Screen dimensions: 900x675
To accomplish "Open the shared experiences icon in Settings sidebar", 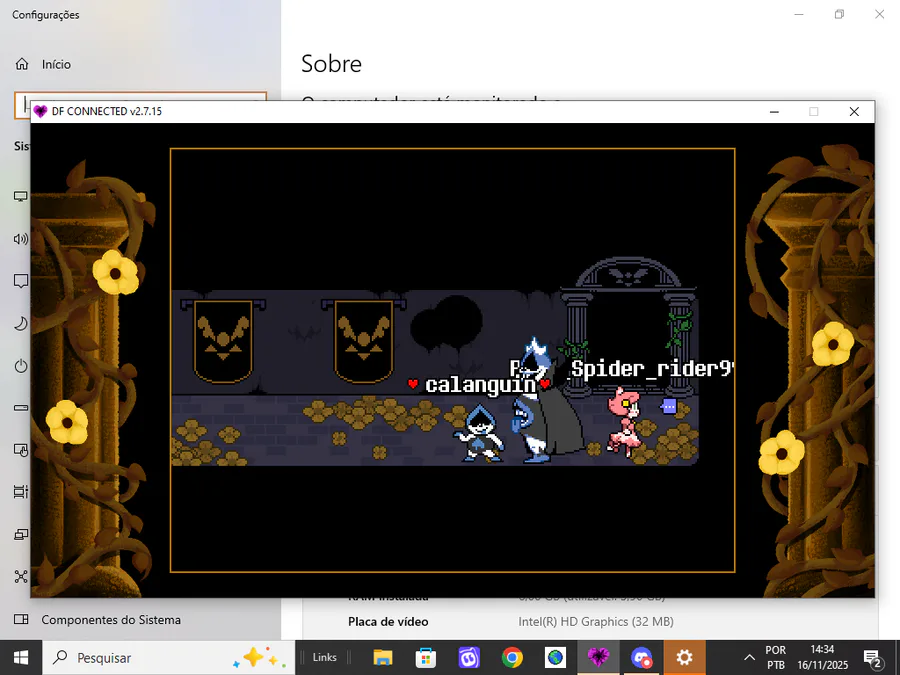I will 21,577.
